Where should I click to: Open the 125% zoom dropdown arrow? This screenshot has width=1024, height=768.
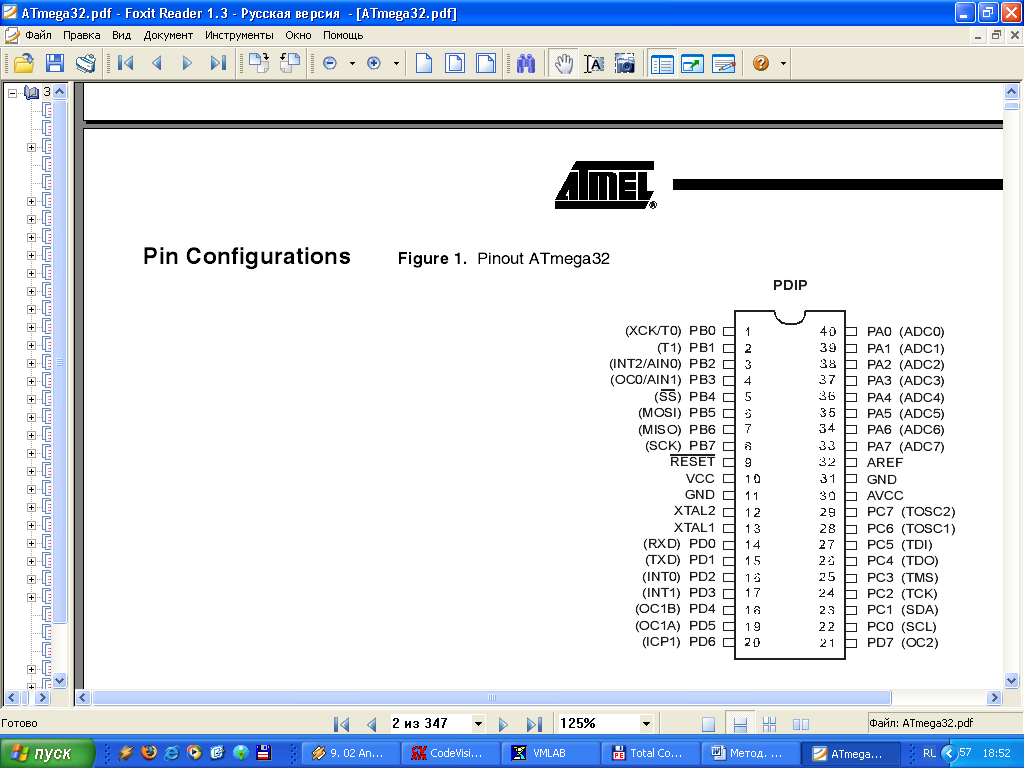(646, 724)
